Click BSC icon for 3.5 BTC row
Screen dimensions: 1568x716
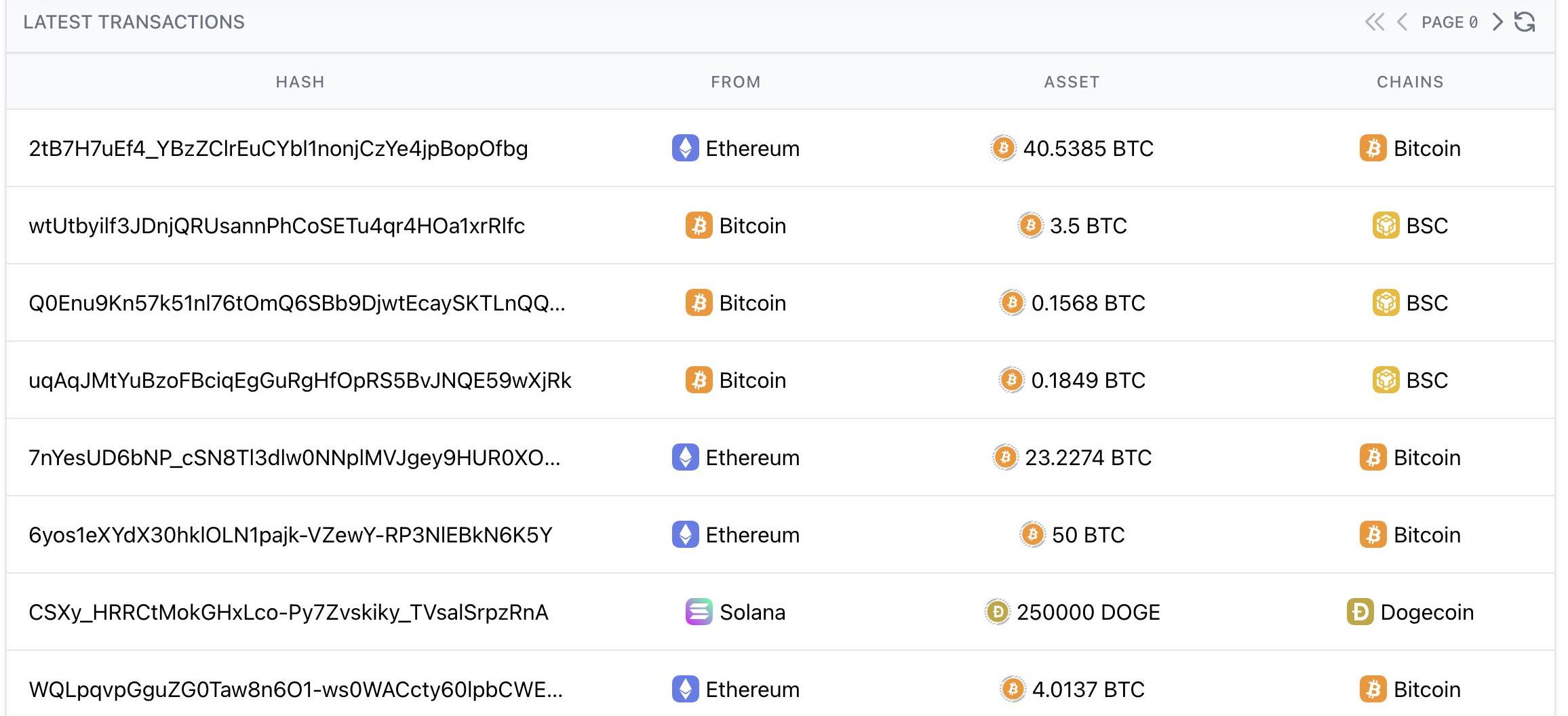[x=1386, y=225]
